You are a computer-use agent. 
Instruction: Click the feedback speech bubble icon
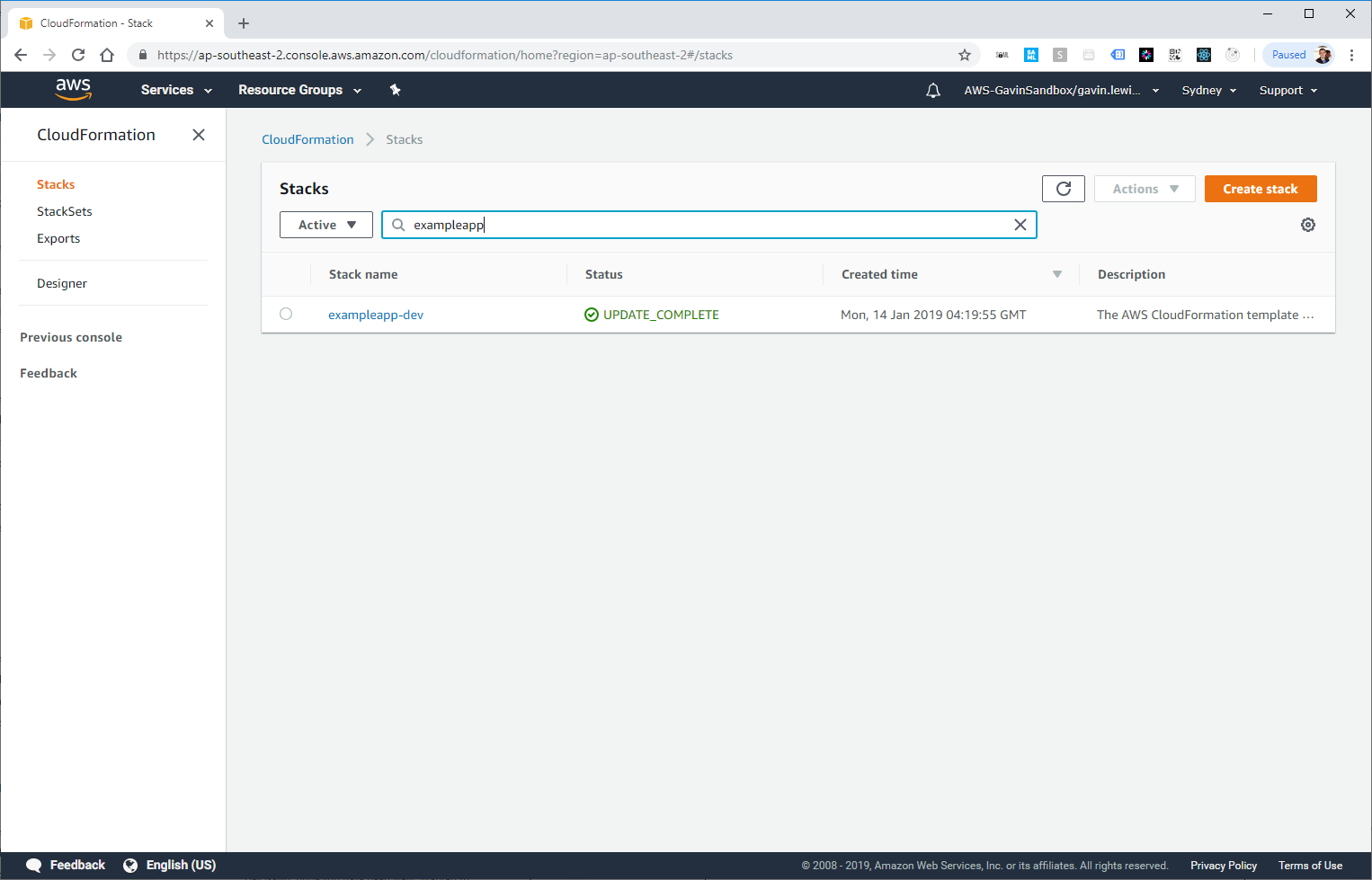point(34,865)
